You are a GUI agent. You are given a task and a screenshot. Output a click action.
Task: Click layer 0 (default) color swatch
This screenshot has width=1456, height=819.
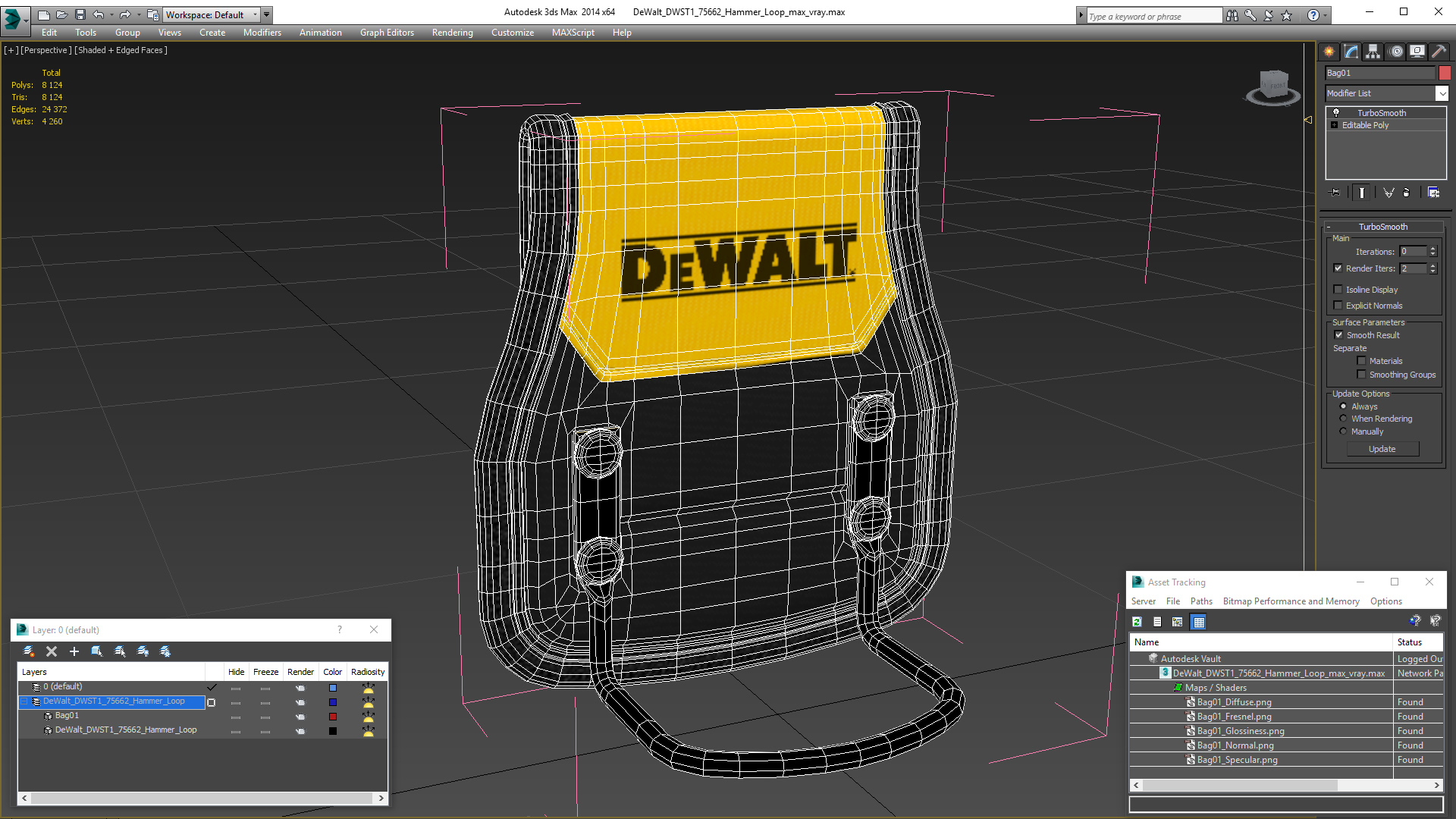coord(333,688)
